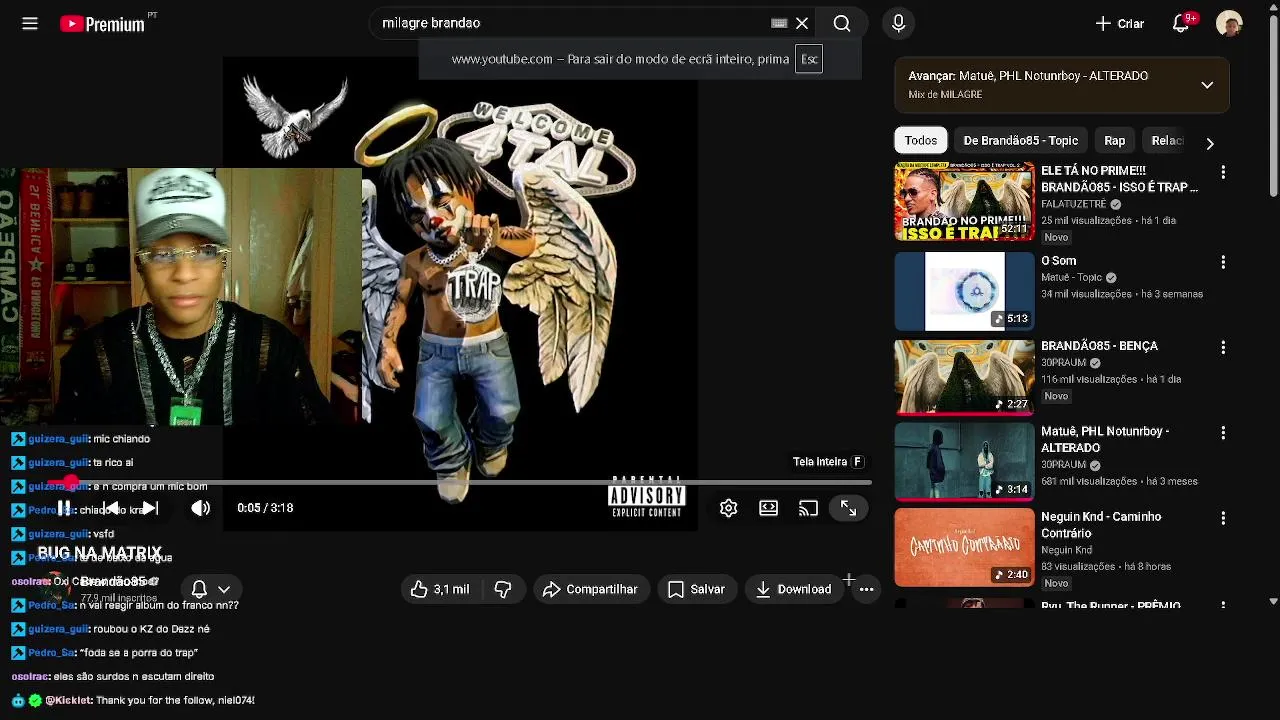Toggle channel notification bell under video

[x=199, y=590]
